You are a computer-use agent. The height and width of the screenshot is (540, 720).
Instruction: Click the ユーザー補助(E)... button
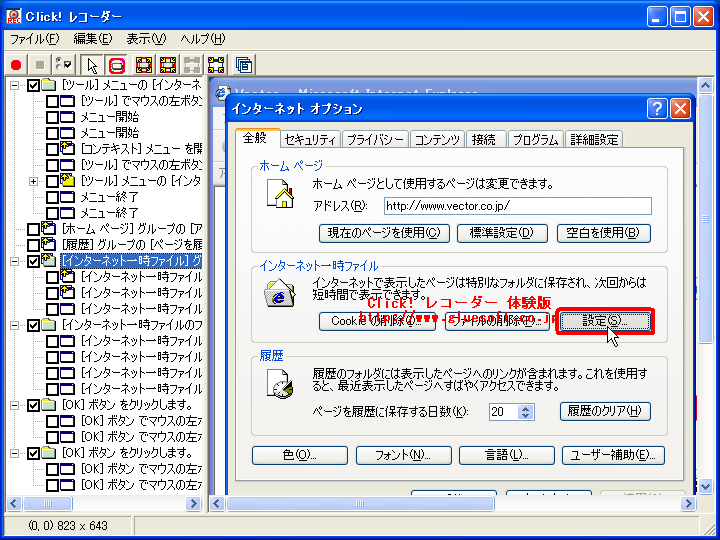(x=613, y=456)
